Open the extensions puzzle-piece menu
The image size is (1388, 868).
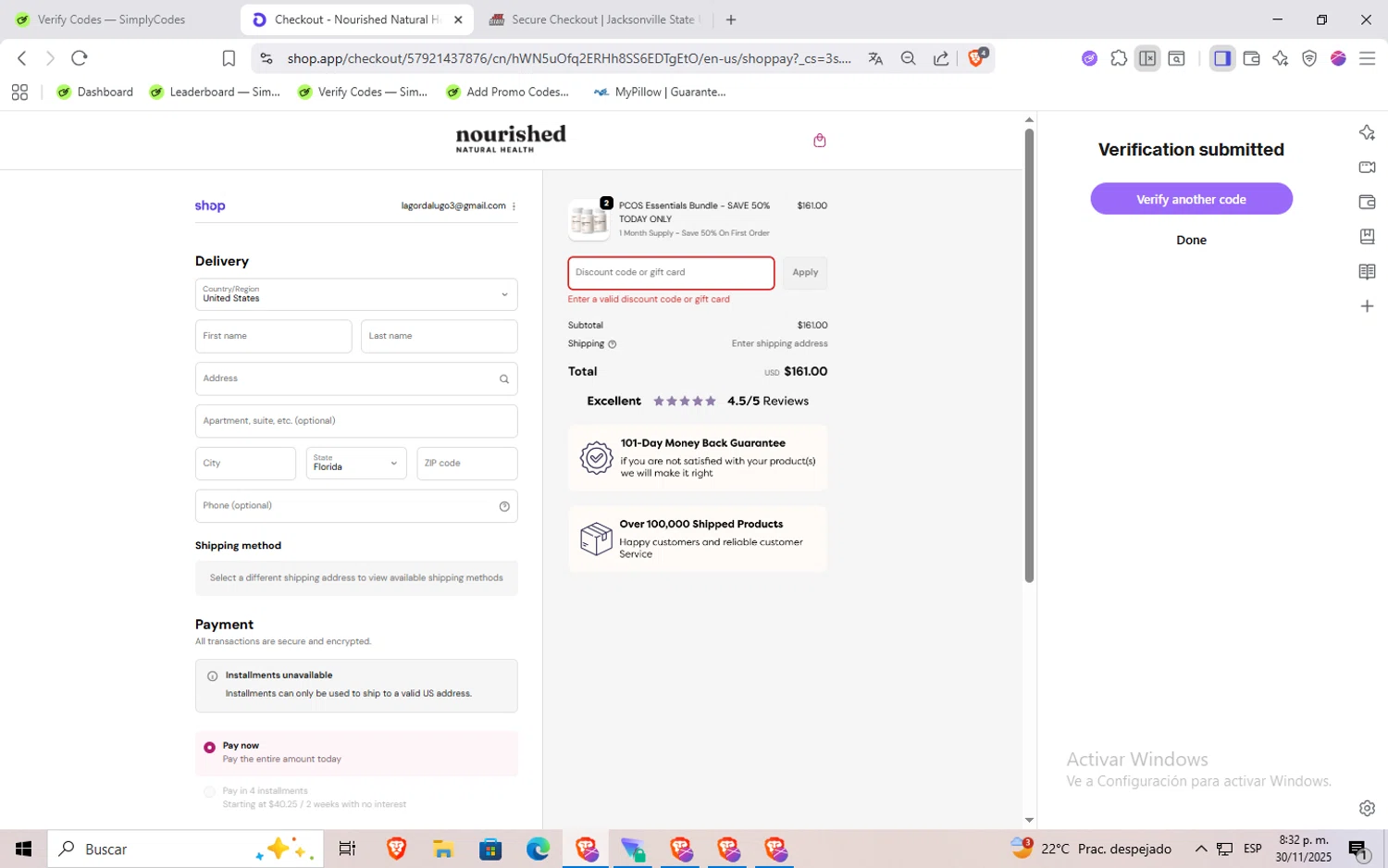click(1119, 58)
